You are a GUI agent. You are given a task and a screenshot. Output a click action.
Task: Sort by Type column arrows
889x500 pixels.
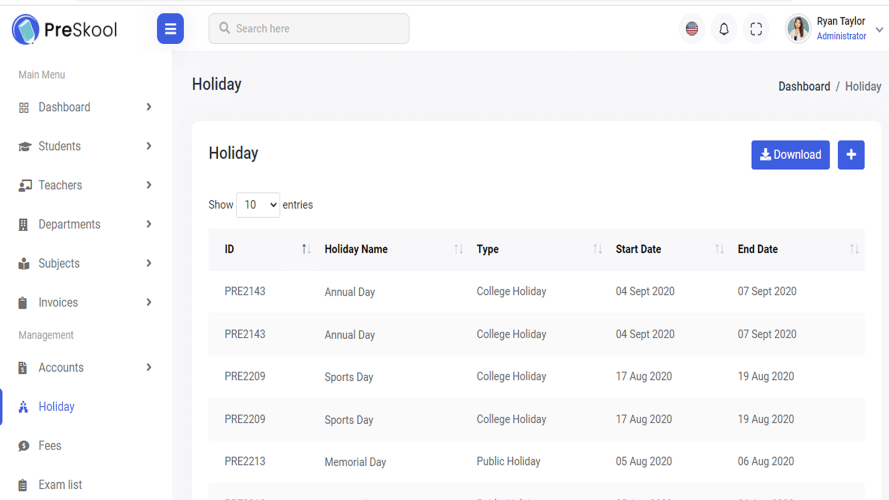click(x=598, y=249)
